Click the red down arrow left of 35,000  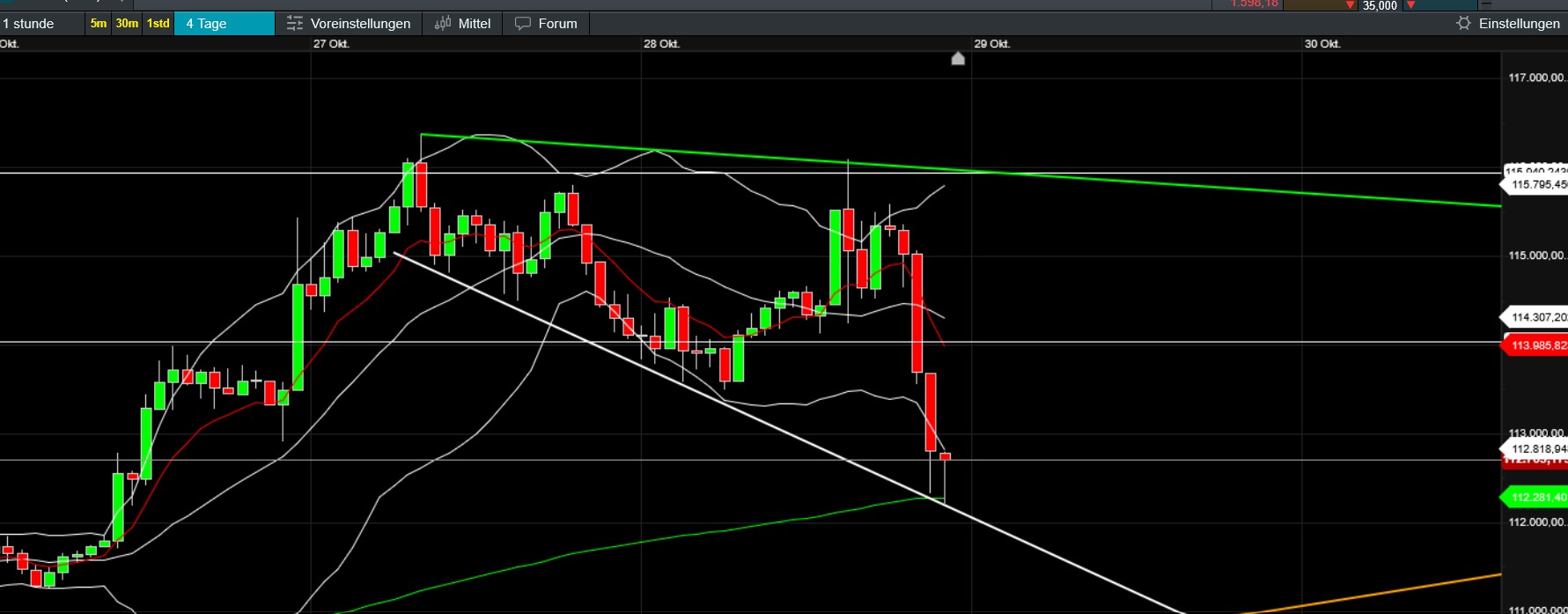point(1350,5)
